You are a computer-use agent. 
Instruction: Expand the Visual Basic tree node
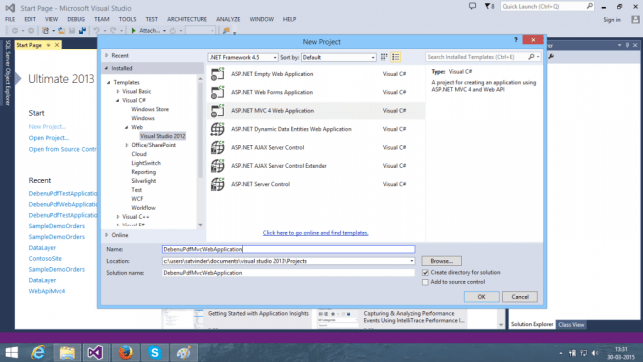pos(118,91)
